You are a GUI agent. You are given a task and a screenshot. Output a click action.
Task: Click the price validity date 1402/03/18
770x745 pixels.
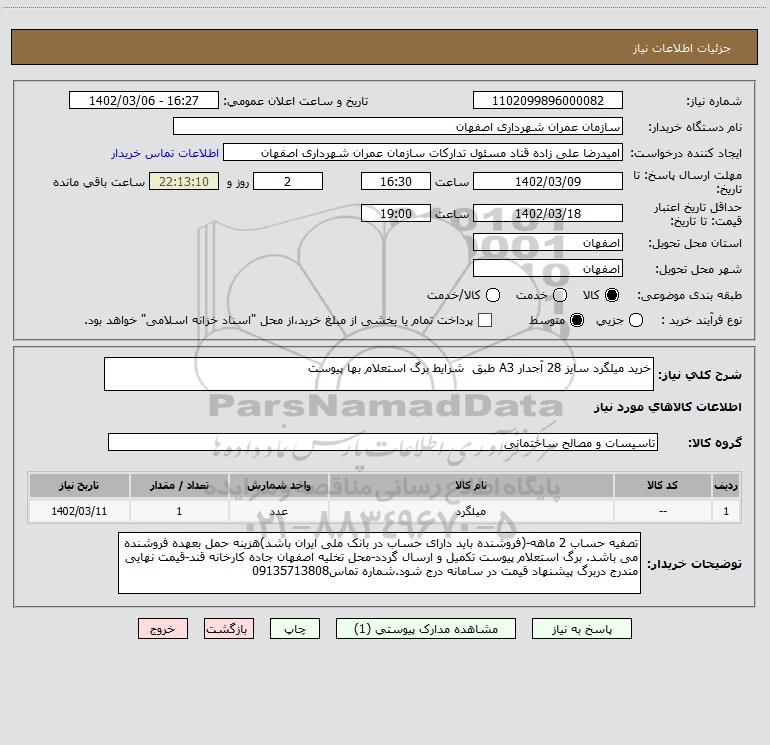coord(548,214)
